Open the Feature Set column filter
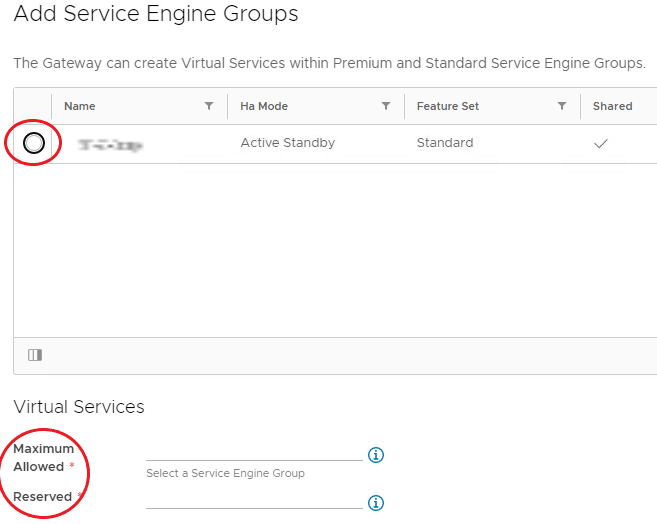The image size is (657, 524). (562, 106)
